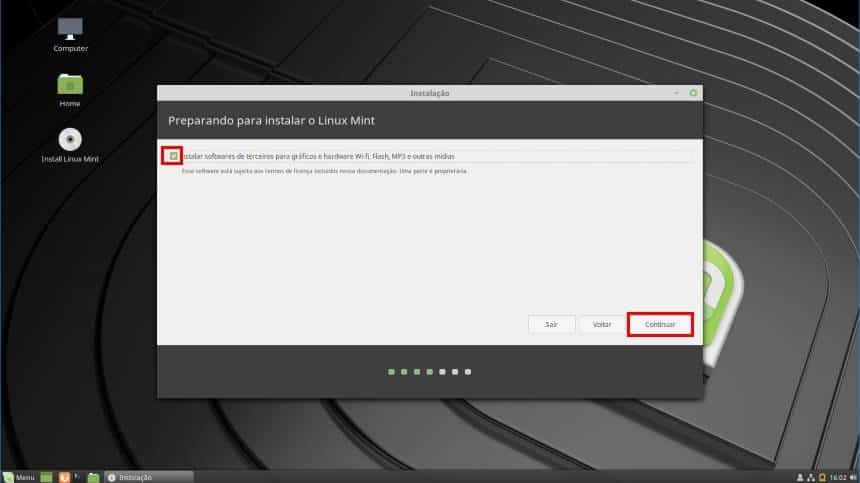Click the yellow update shield tray icon
The width and height of the screenshot is (860, 483).
coord(822,478)
